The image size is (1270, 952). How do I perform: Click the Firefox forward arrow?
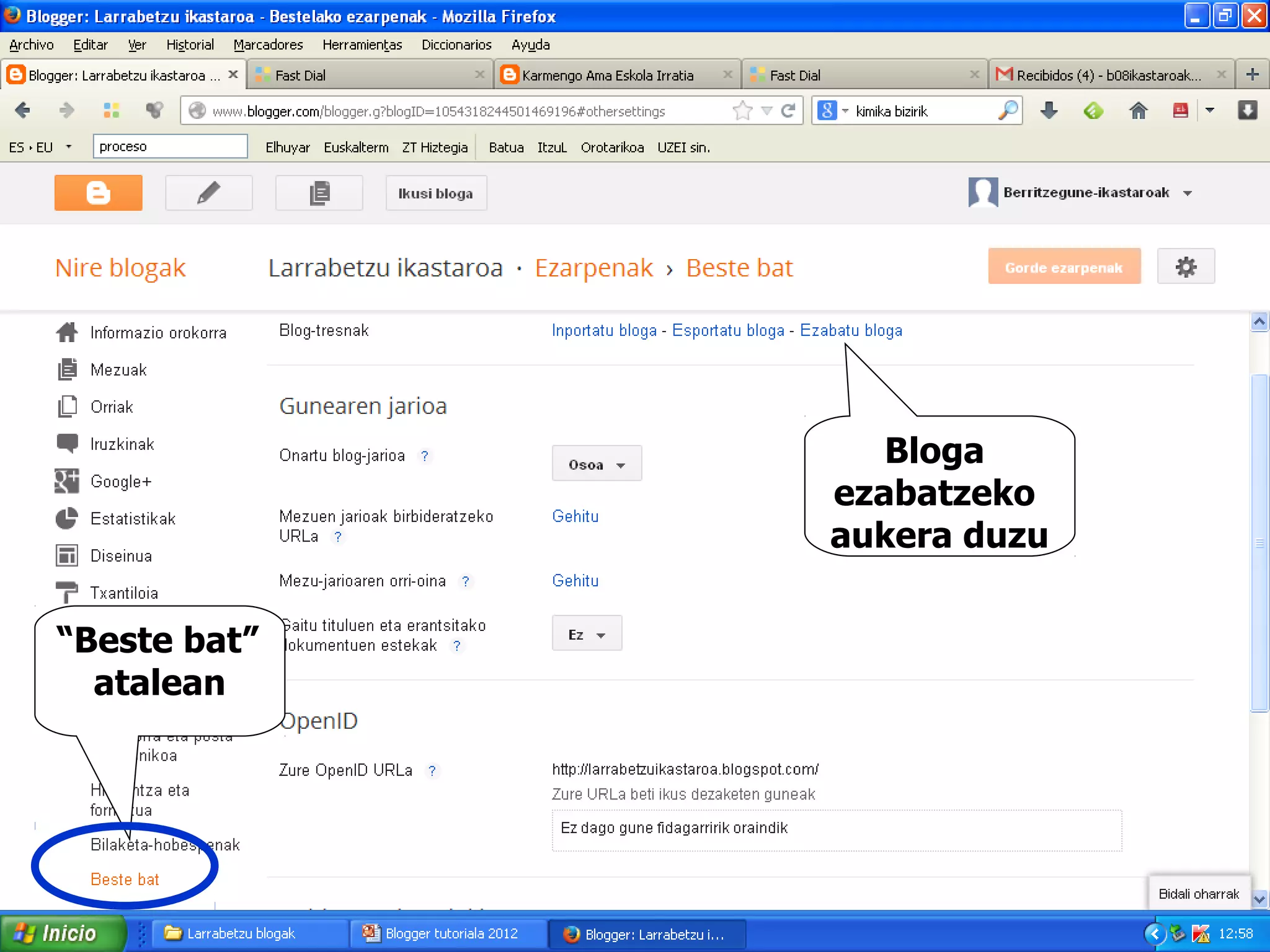click(66, 110)
